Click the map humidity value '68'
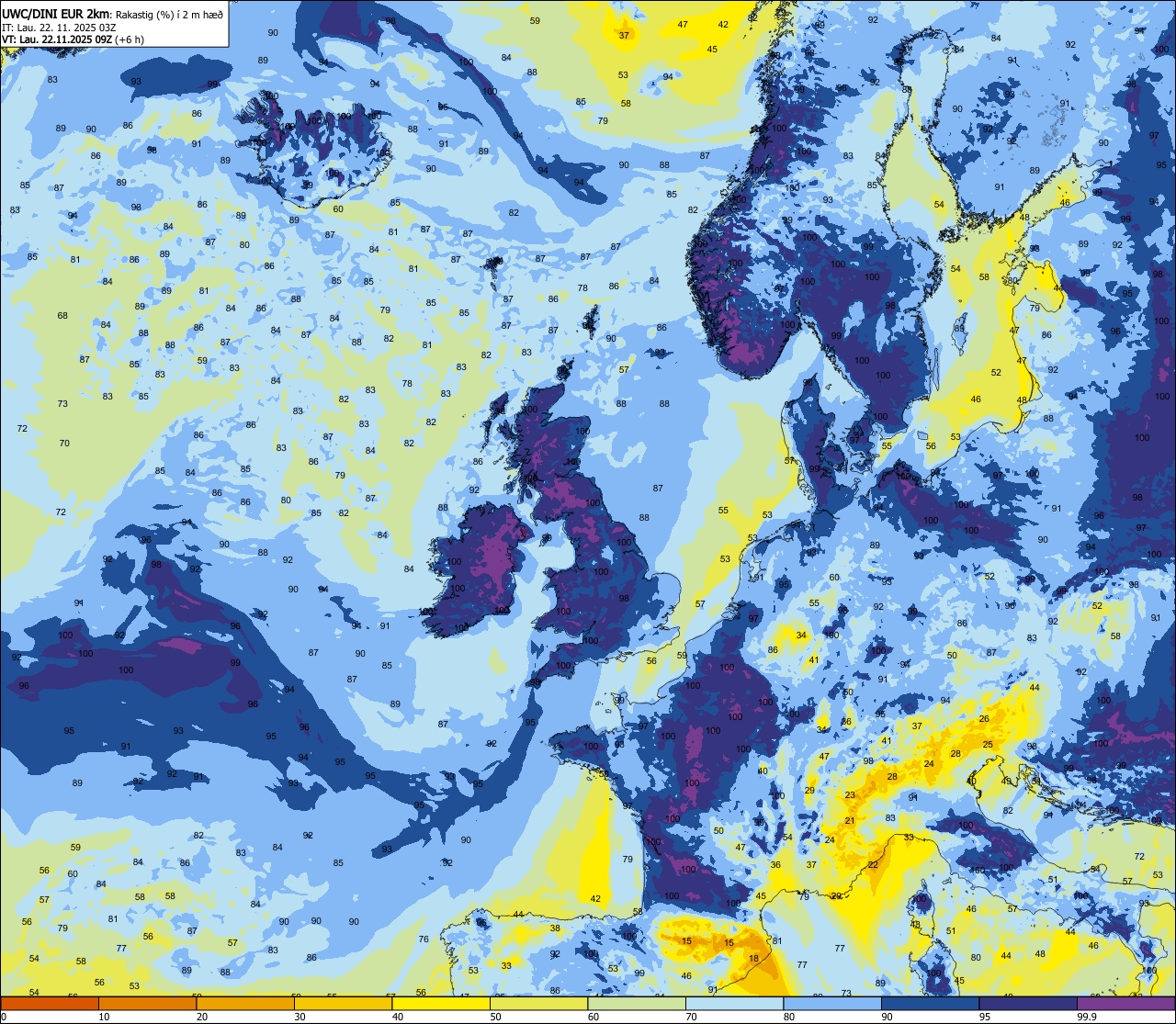This screenshot has height=1024, width=1176. tap(62, 316)
